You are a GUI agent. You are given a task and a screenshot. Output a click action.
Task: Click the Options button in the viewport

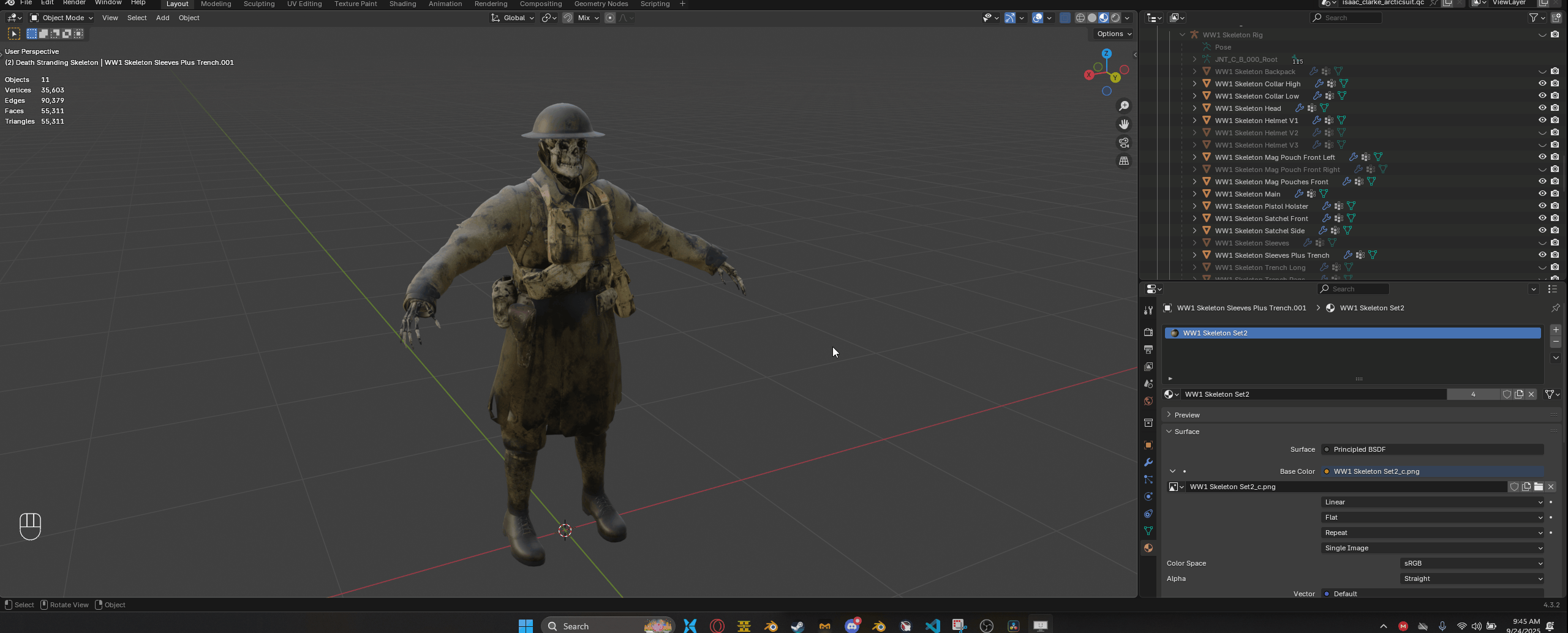(x=1114, y=34)
